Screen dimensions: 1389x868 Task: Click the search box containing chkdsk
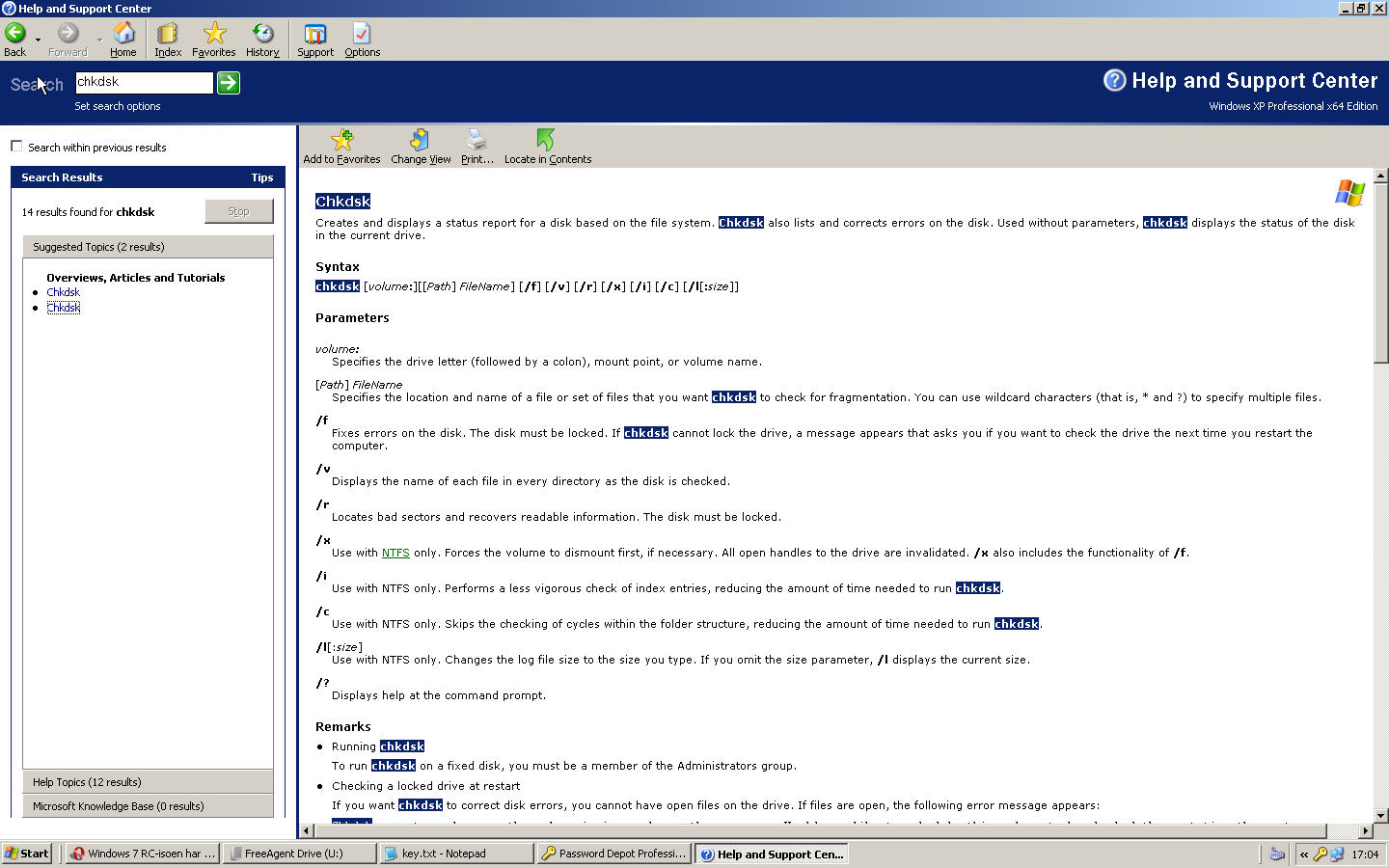pos(144,82)
